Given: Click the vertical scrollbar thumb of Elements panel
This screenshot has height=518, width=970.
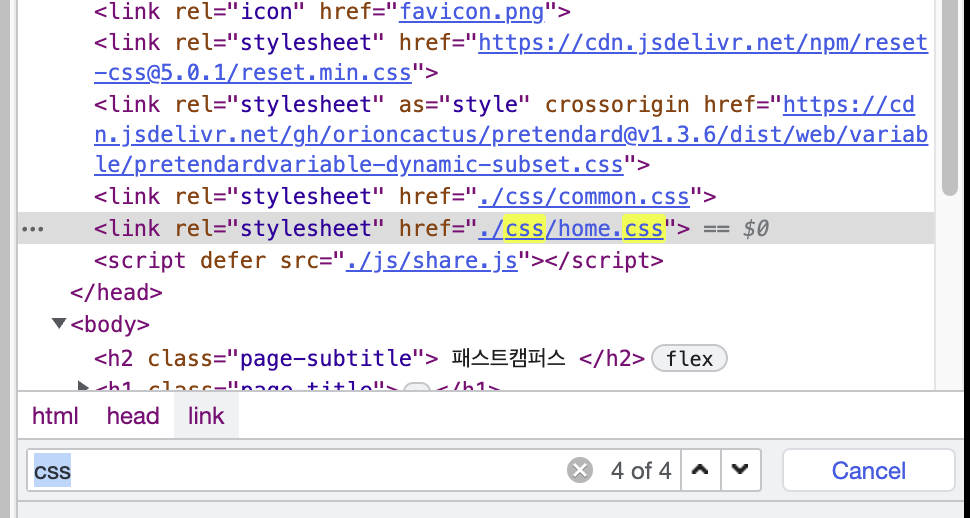Looking at the screenshot, I should click(950, 99).
